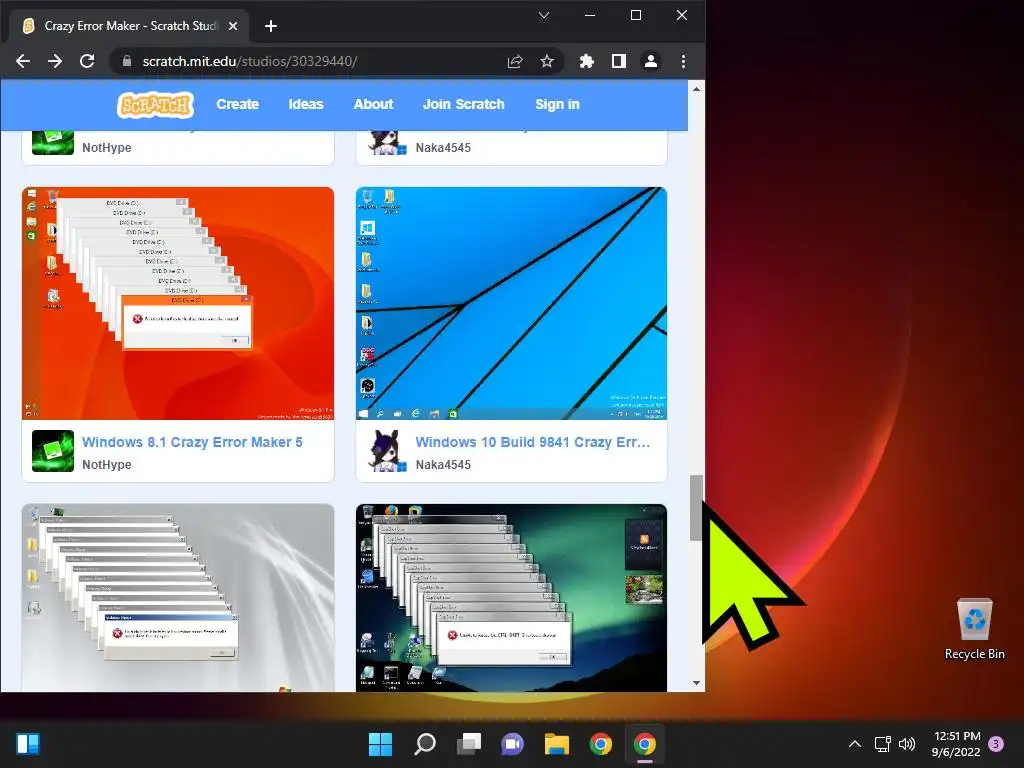Bookmark page with the star icon
Viewport: 1024px width, 768px height.
(x=547, y=61)
